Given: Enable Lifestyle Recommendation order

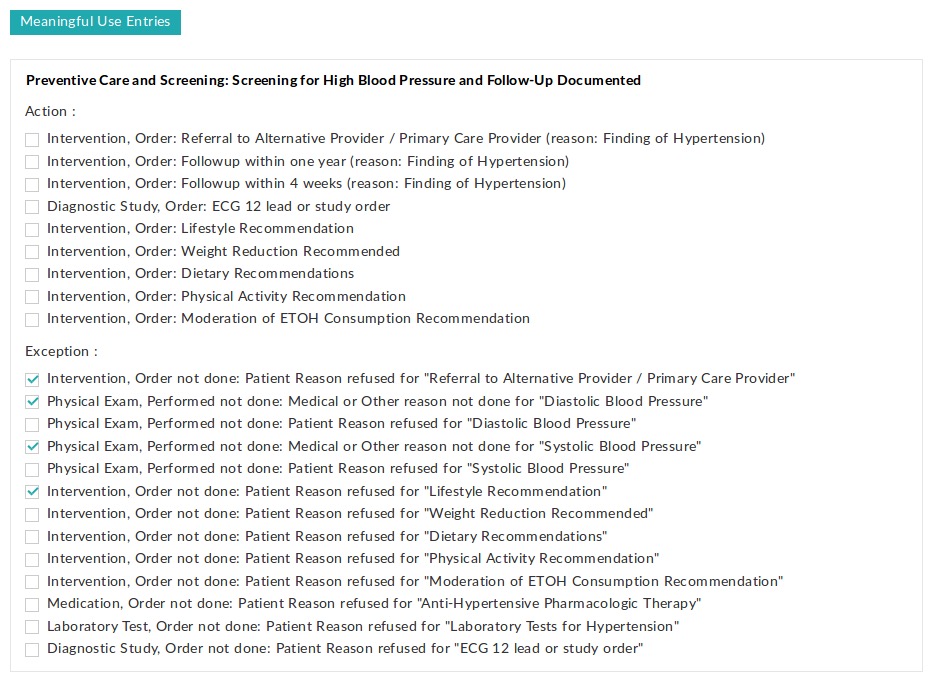Looking at the screenshot, I should [32, 229].
